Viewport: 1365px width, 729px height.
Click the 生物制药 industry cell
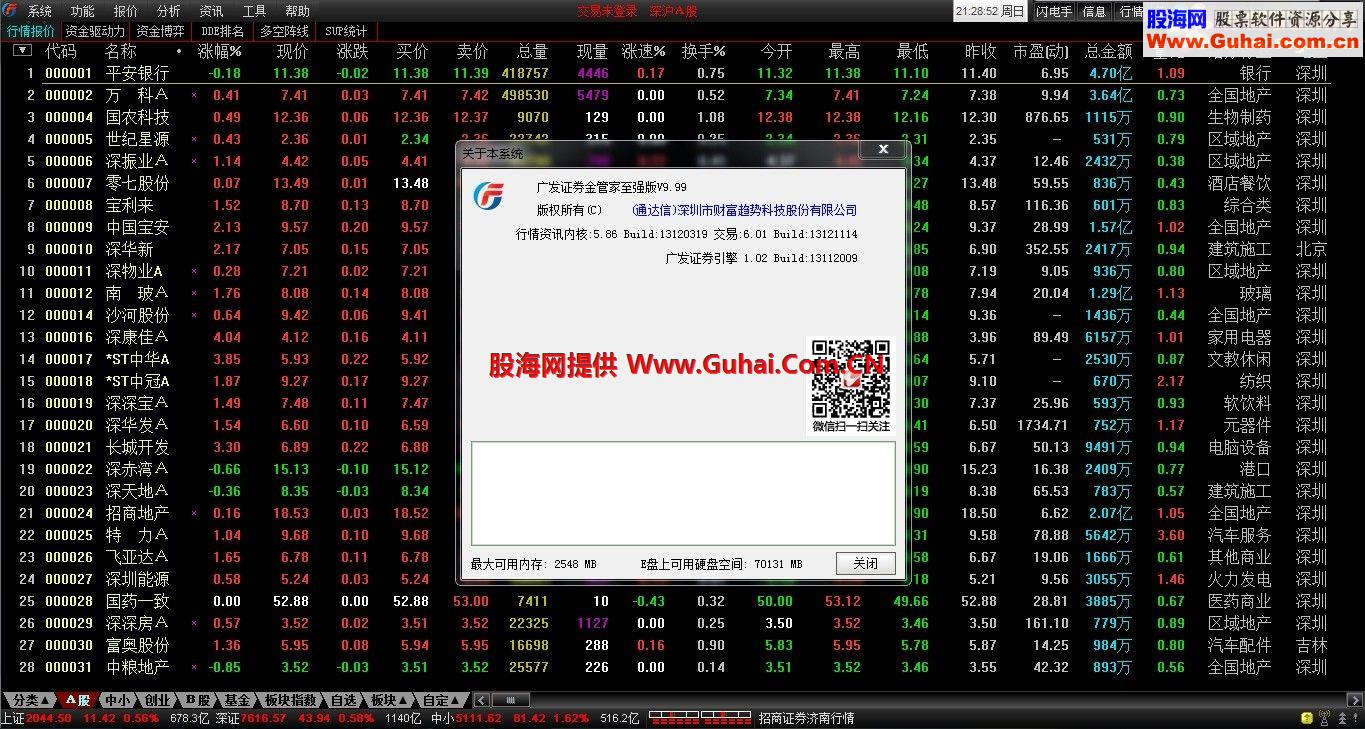(x=1239, y=117)
